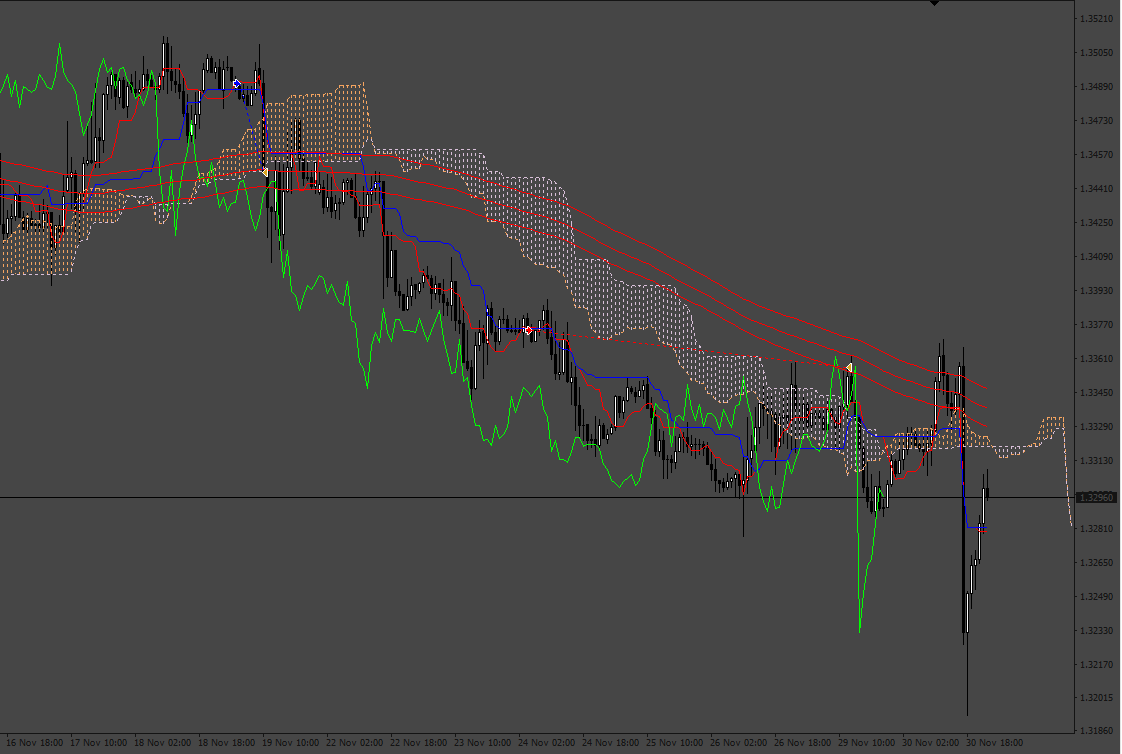Screen dimensions: 1122x754
Task: Click the 22 Nov 02:00 time axis label
Action: tap(355, 743)
